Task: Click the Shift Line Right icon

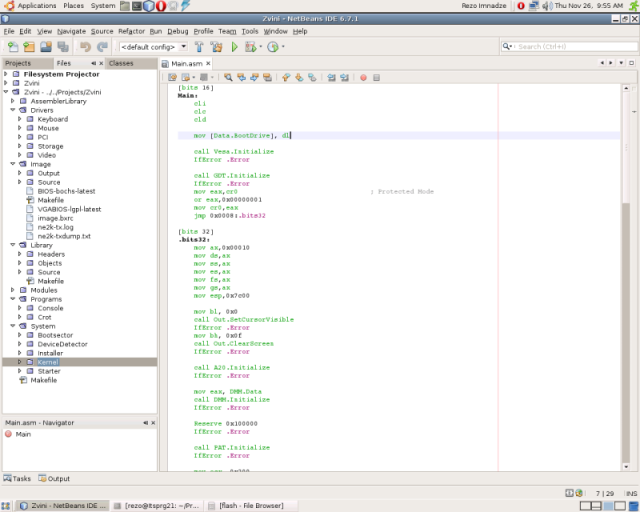Action: [344, 77]
